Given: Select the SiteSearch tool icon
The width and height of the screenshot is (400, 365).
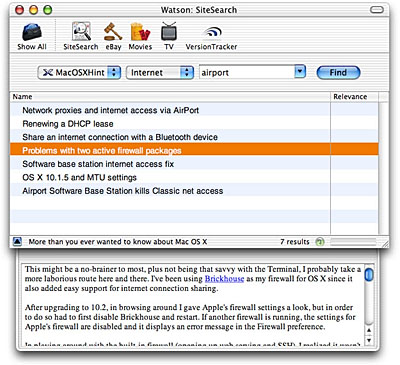Looking at the screenshot, I should point(81,36).
